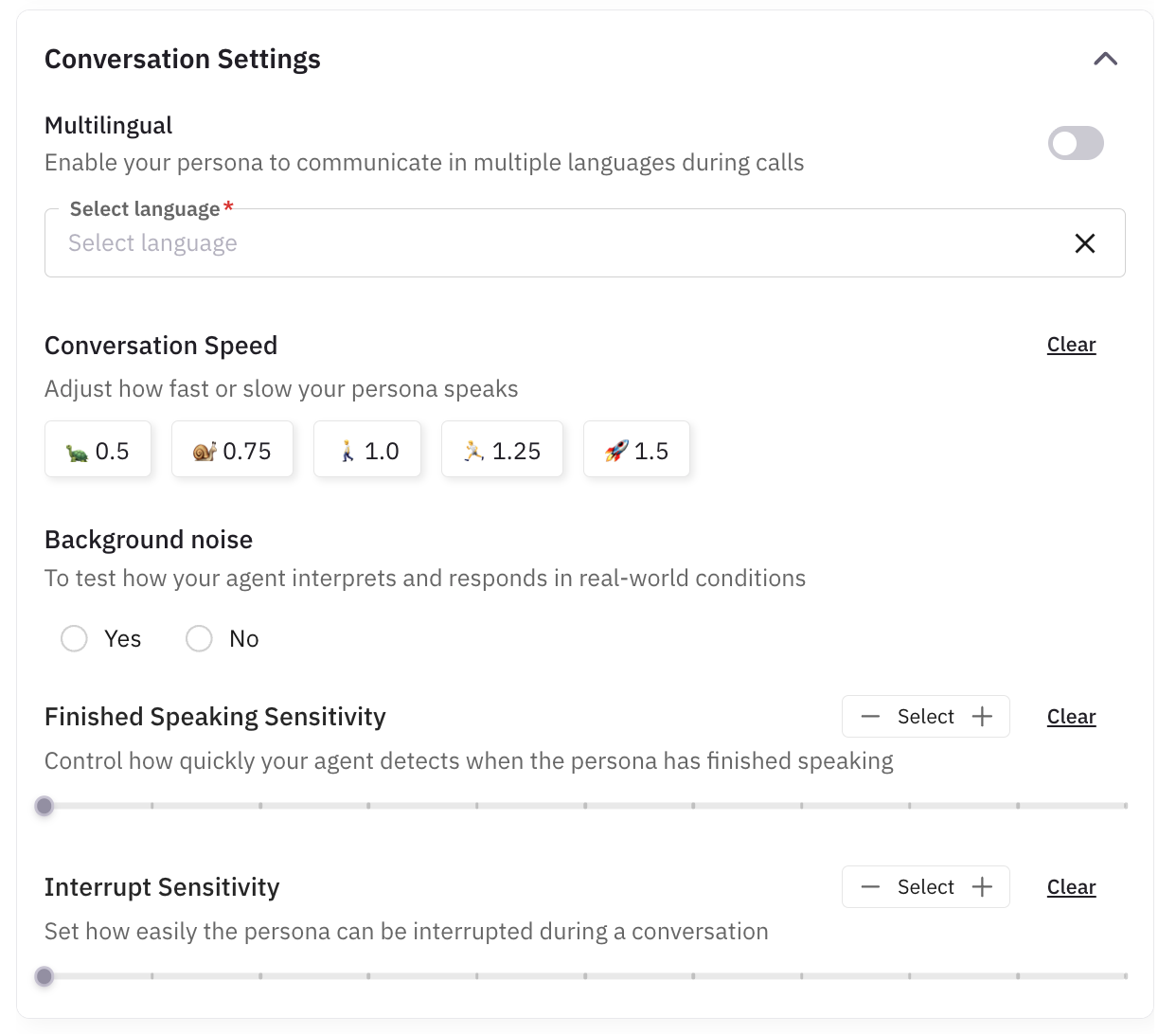Click the Interrupt Sensitivity slider handle
1176x1034 pixels.
tap(45, 976)
